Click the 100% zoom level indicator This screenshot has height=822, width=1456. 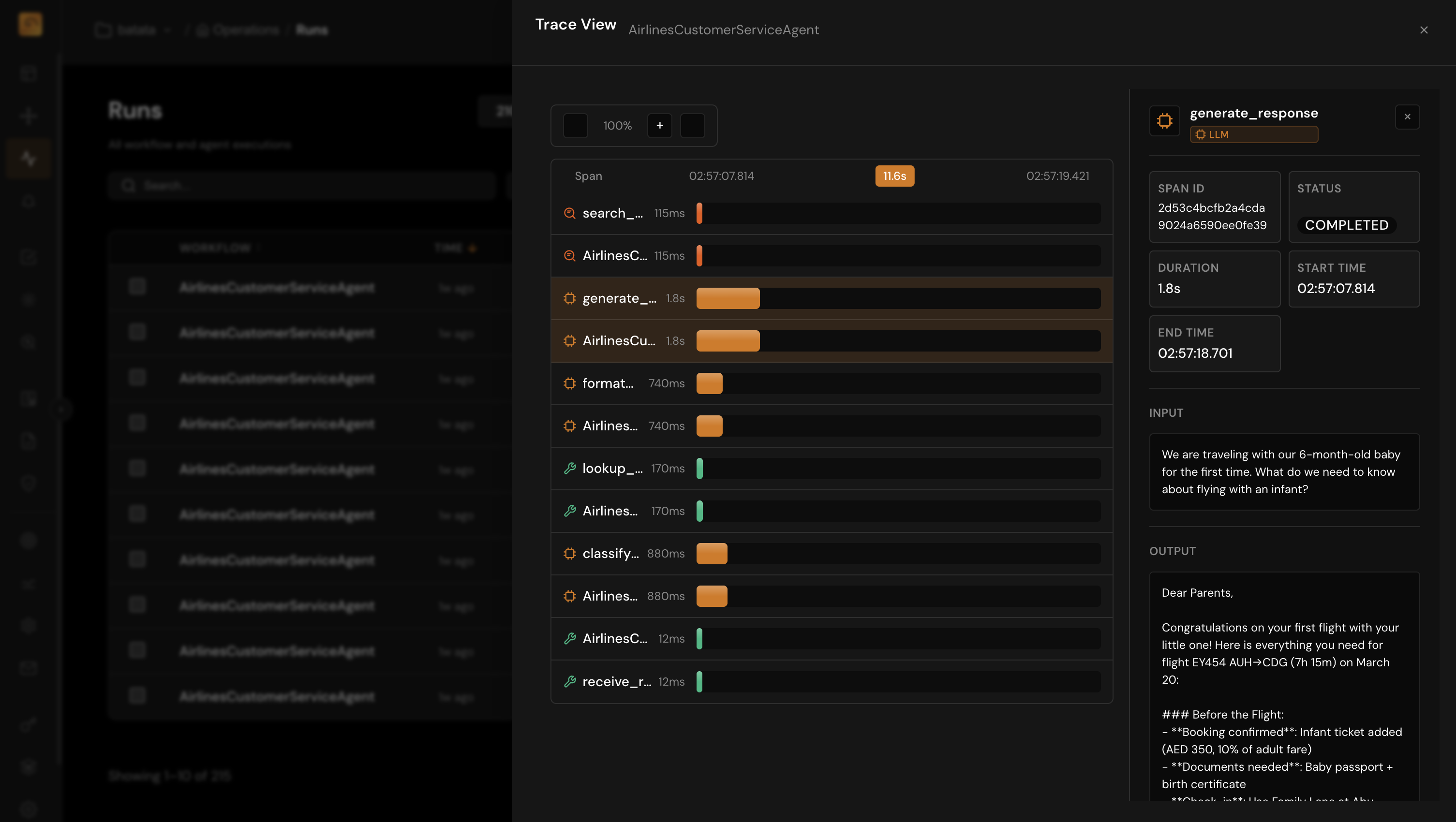(617, 125)
